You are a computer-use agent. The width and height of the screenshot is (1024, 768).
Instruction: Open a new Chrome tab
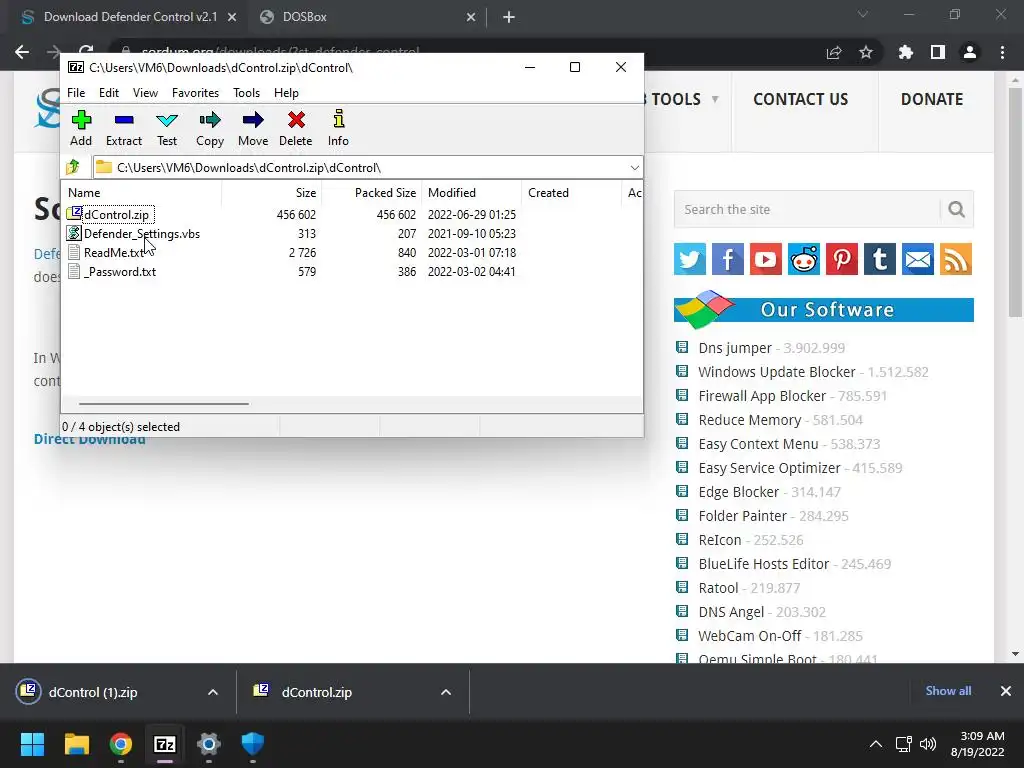coord(509,17)
